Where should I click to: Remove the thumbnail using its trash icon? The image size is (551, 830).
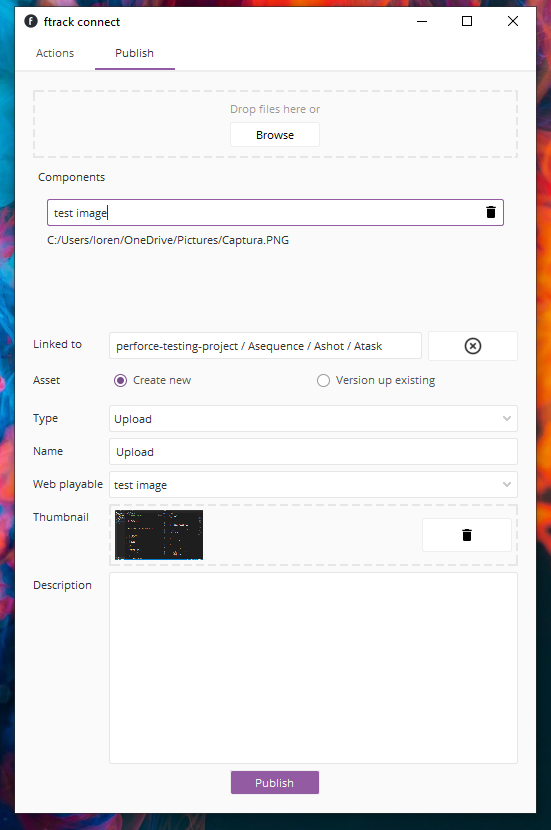(467, 535)
